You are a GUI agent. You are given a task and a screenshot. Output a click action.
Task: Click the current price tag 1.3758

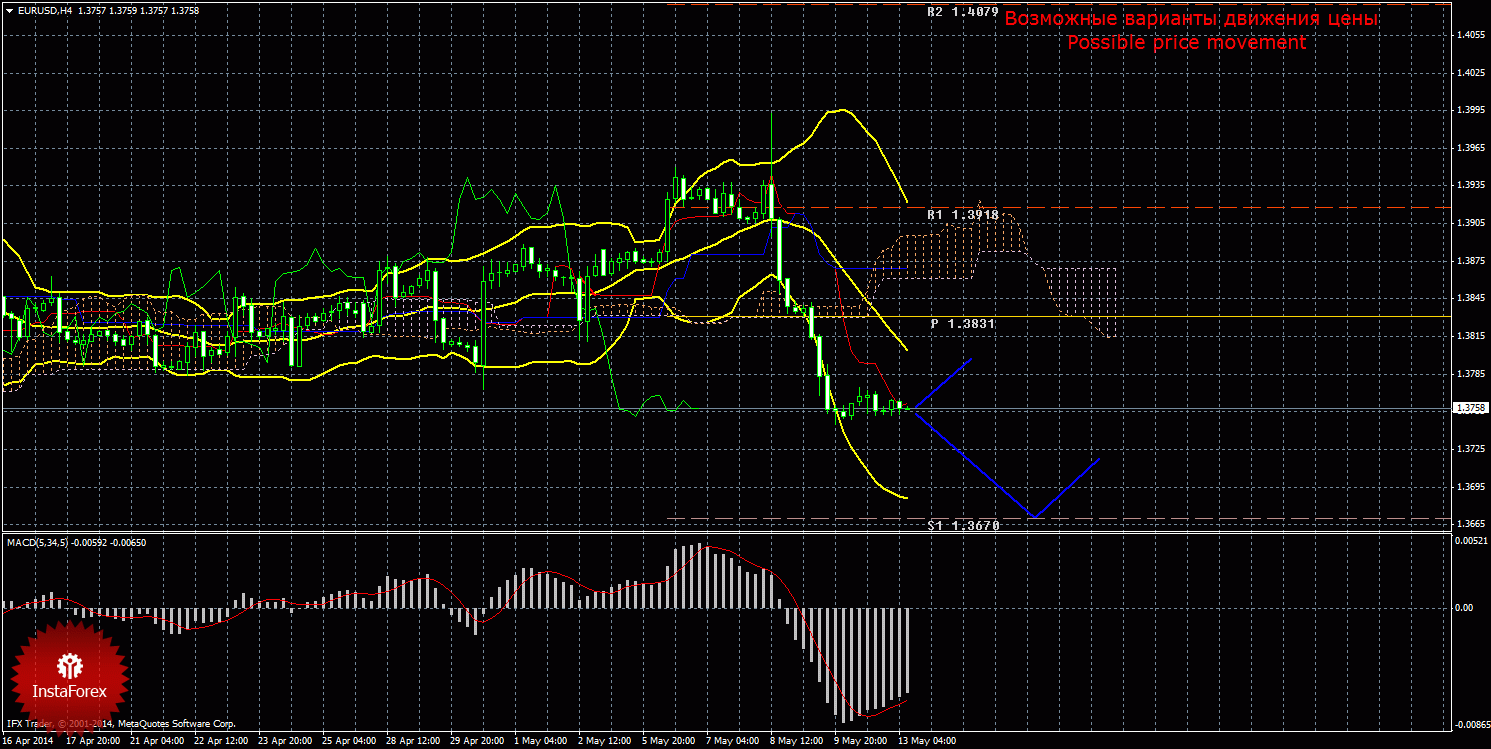point(1470,408)
